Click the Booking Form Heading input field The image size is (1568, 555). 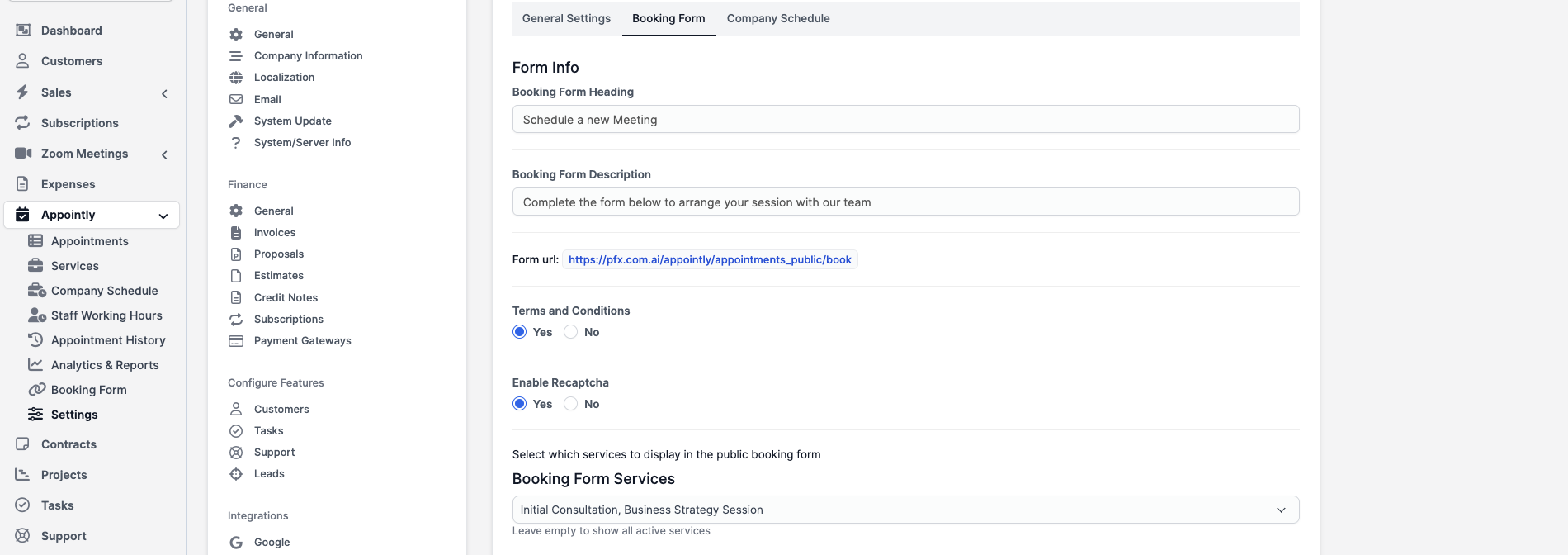coord(905,120)
